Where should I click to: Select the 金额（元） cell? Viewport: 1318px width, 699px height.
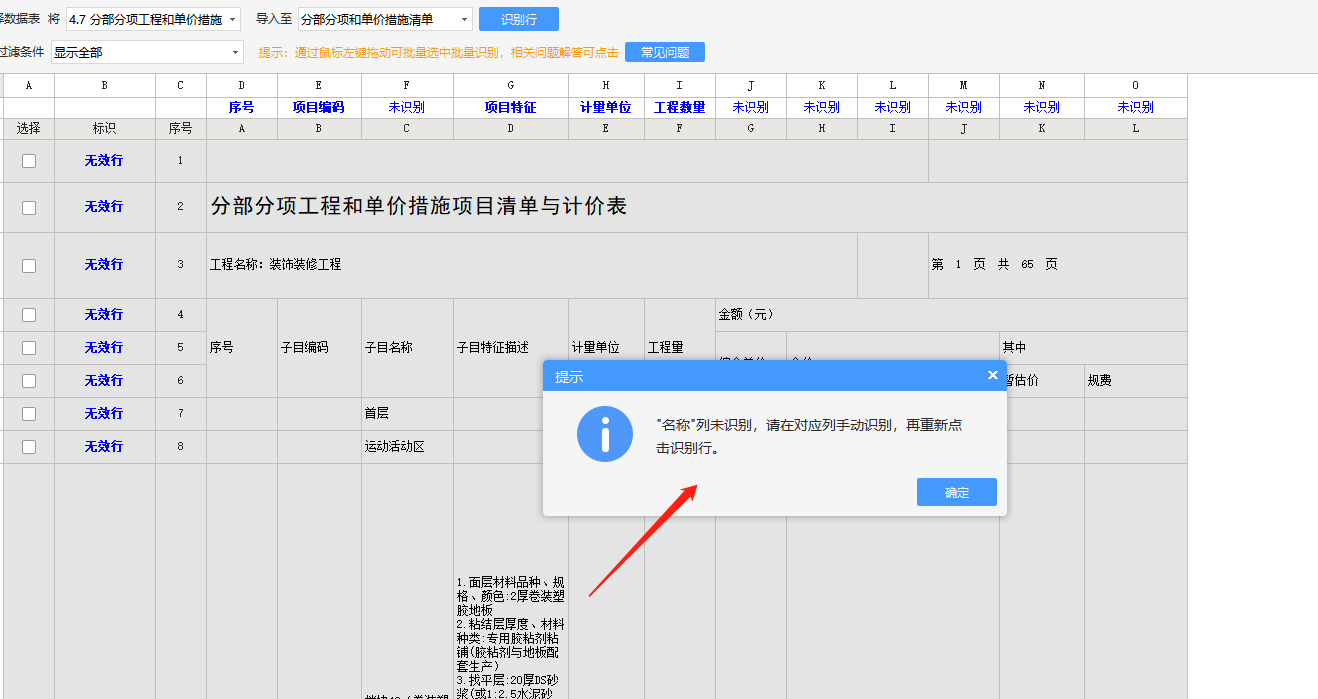[x=951, y=315]
